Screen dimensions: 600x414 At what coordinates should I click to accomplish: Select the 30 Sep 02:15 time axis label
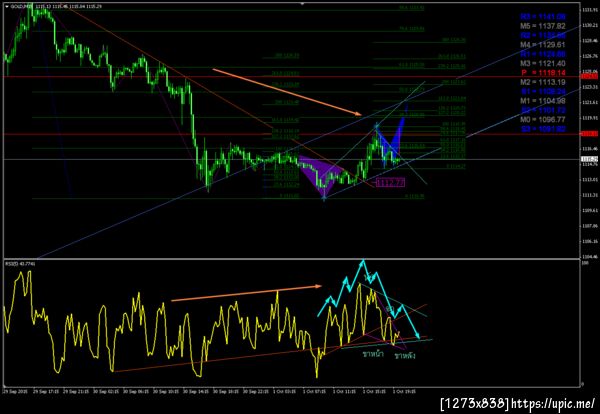pos(108,391)
